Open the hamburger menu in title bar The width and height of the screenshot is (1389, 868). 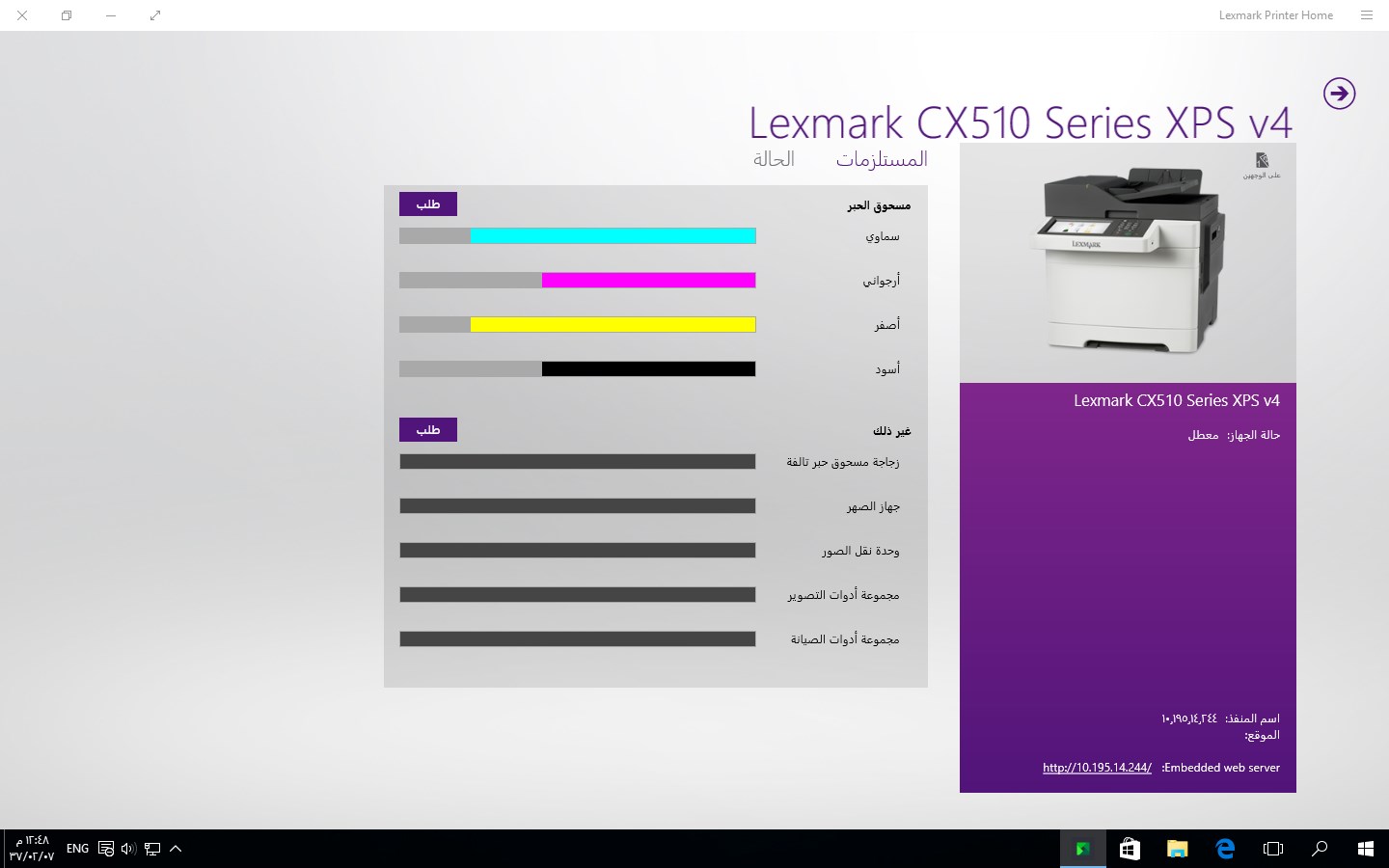point(1366,15)
